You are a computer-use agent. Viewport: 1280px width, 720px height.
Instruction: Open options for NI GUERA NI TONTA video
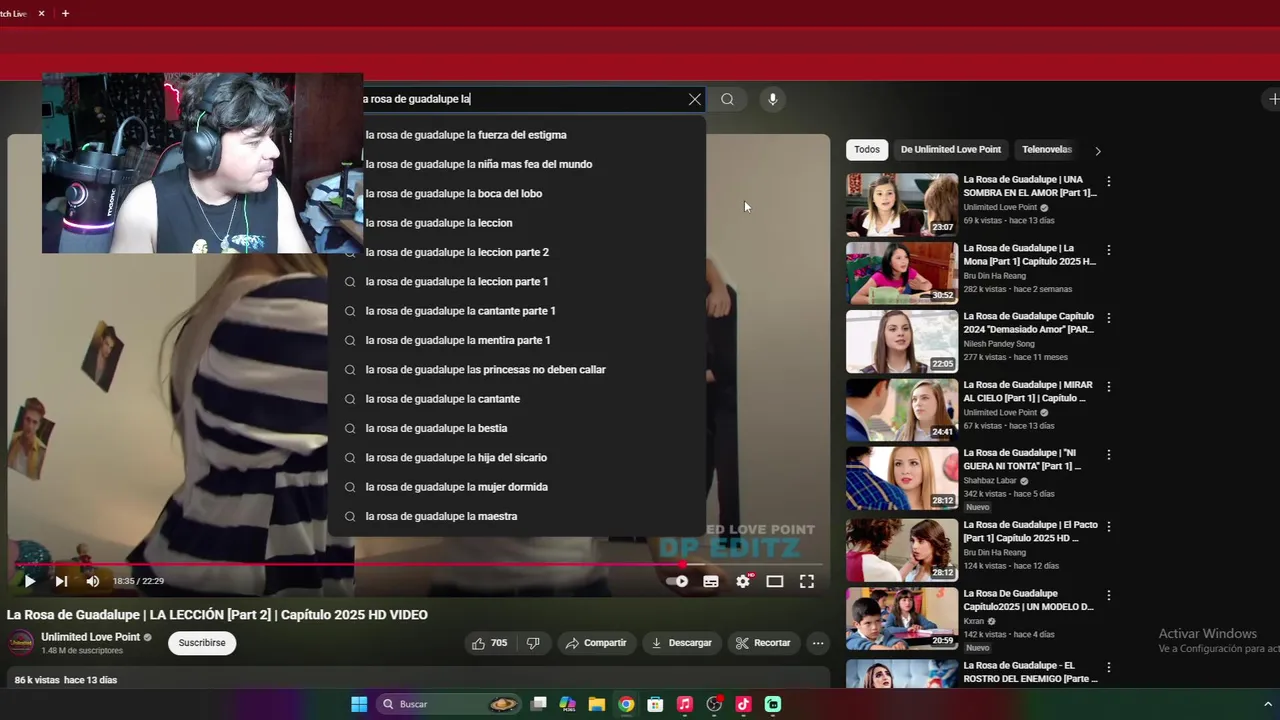click(1108, 454)
